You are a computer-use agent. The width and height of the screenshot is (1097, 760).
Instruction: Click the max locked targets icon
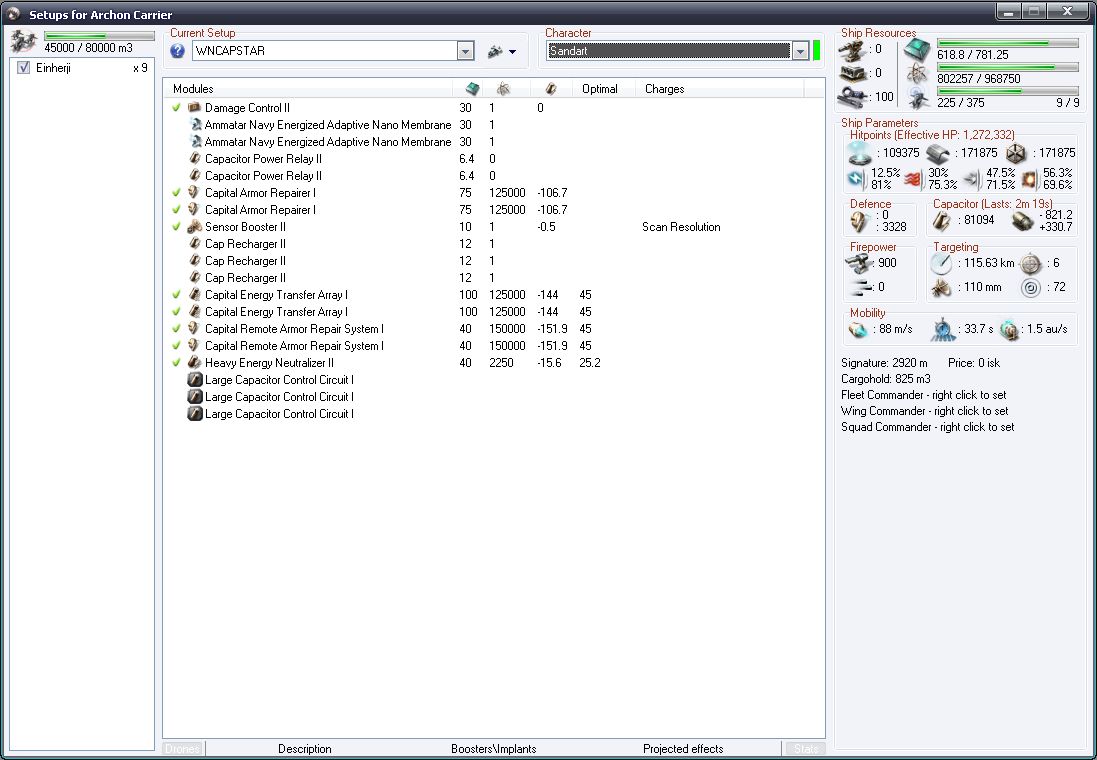pos(1031,263)
